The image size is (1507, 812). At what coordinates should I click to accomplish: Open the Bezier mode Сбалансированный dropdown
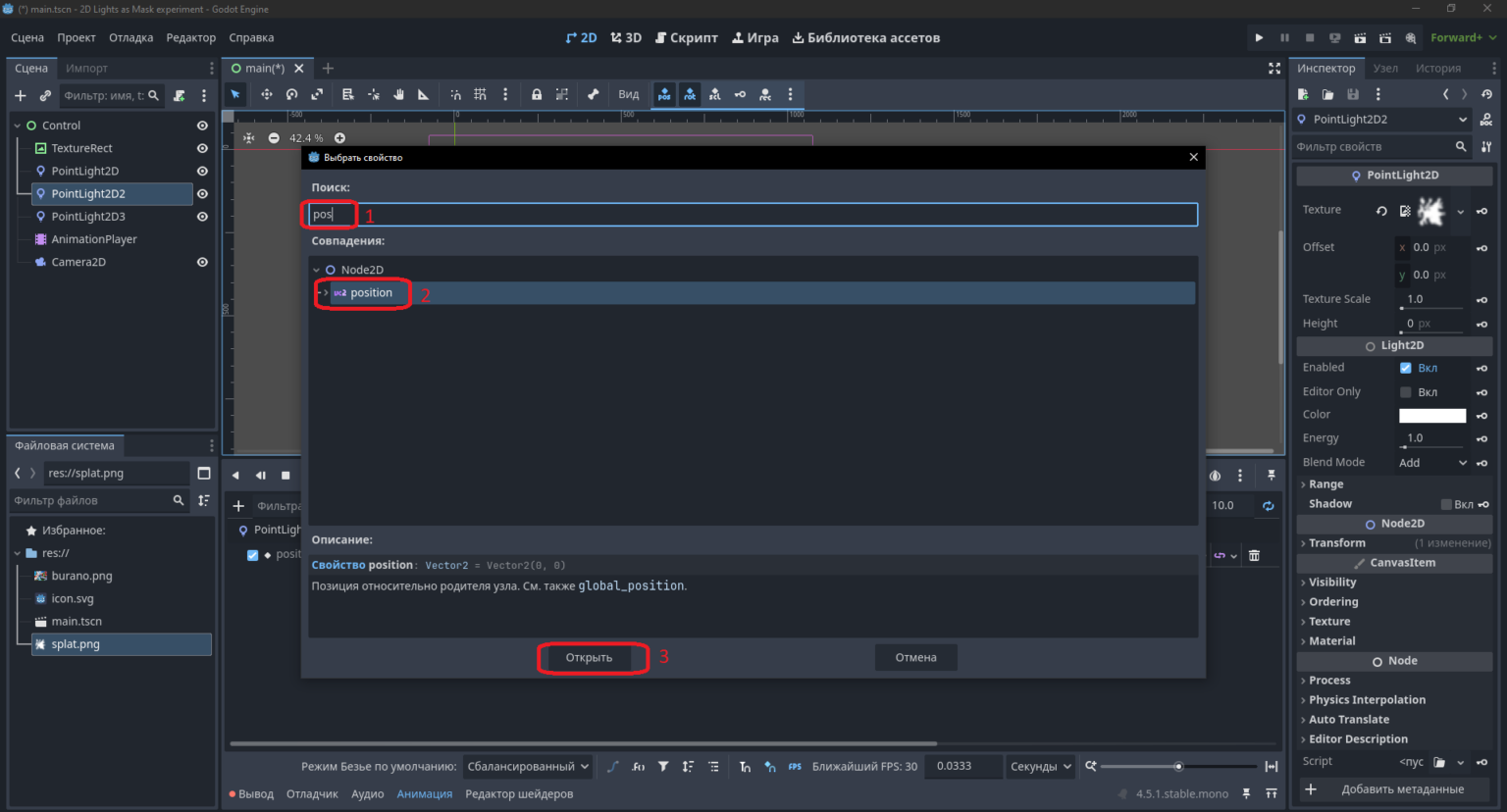pyautogui.click(x=528, y=766)
